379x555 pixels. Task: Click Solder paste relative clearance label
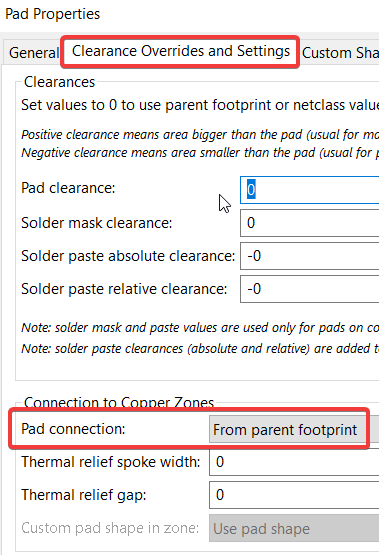click(124, 289)
